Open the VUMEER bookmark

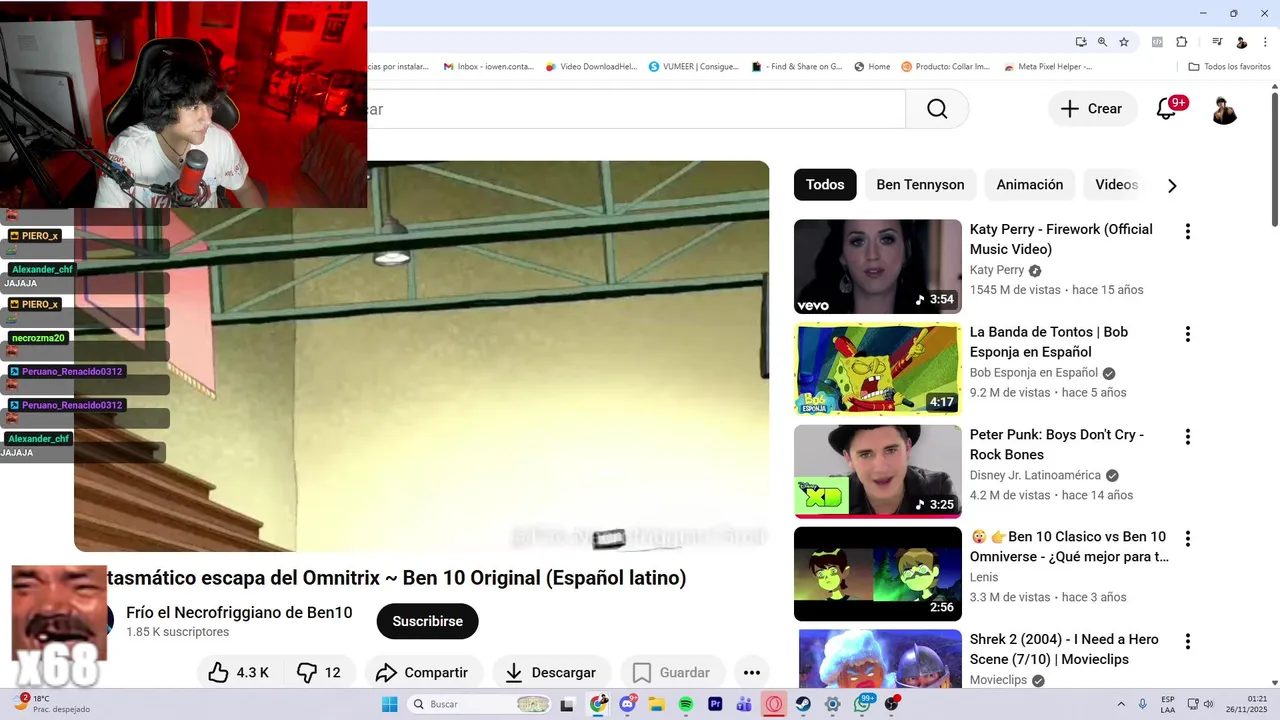pos(694,67)
